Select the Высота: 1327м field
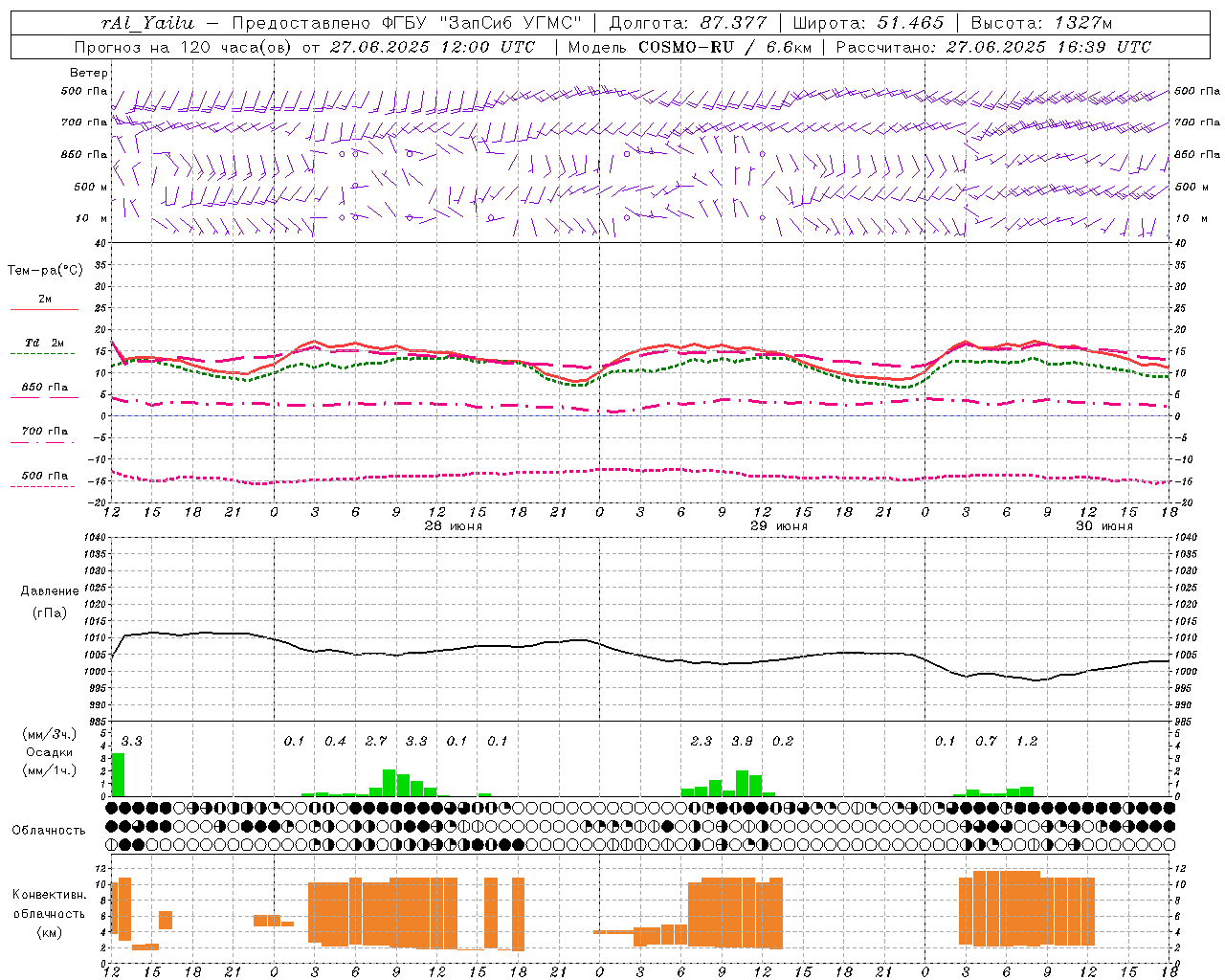Viewport: 1225px width, 980px height. pyautogui.click(x=1041, y=23)
